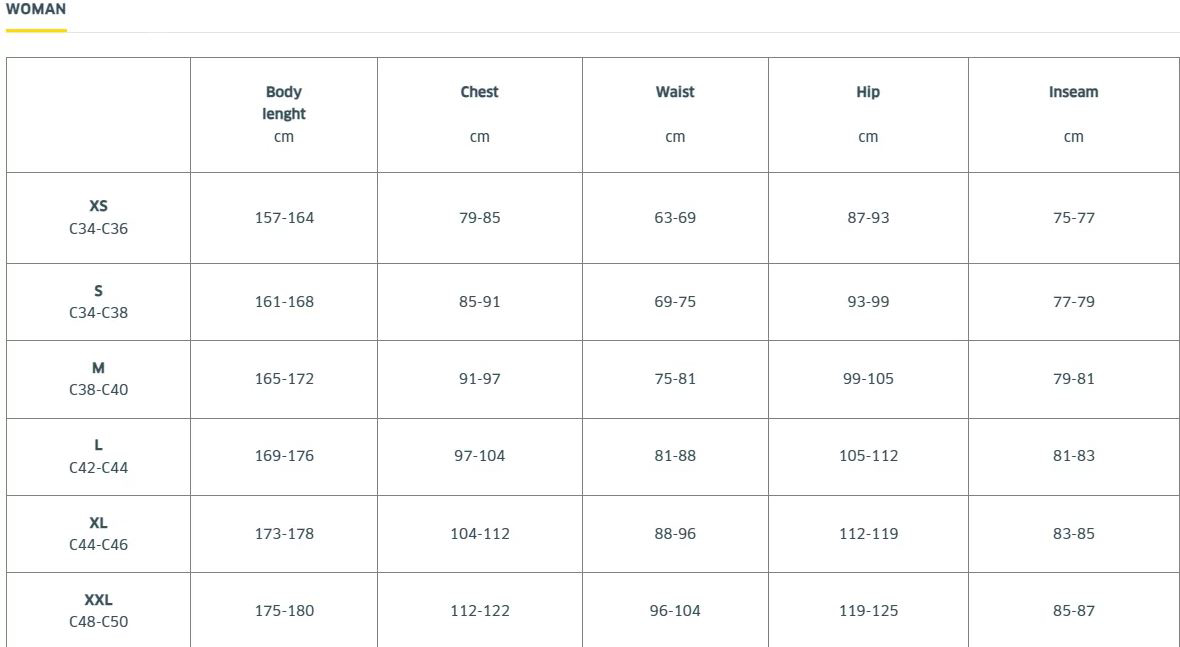Select the XL C44-C46 size row label
This screenshot has height=647, width=1180.
[99, 533]
